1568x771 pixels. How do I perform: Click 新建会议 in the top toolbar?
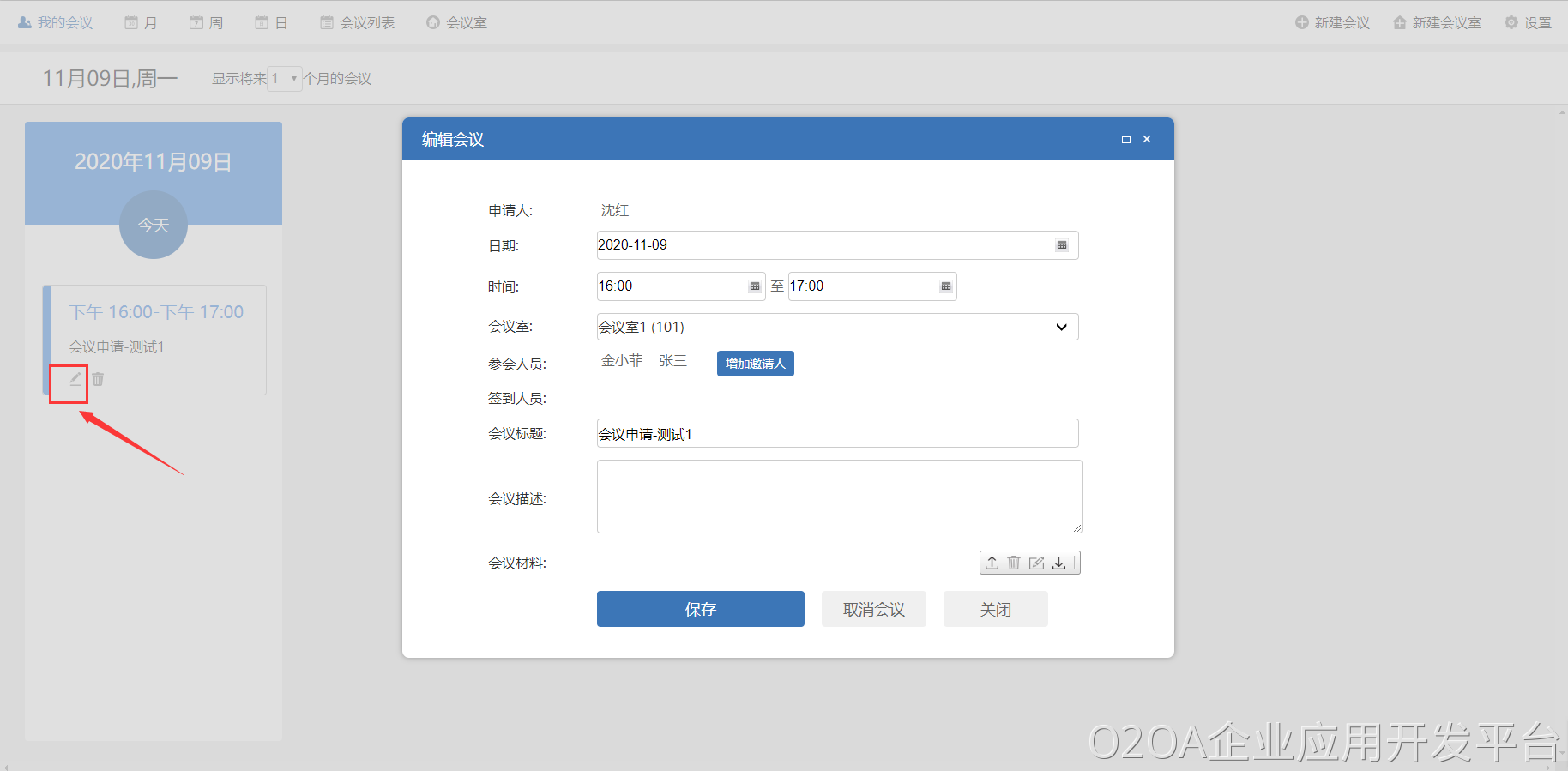click(x=1332, y=23)
